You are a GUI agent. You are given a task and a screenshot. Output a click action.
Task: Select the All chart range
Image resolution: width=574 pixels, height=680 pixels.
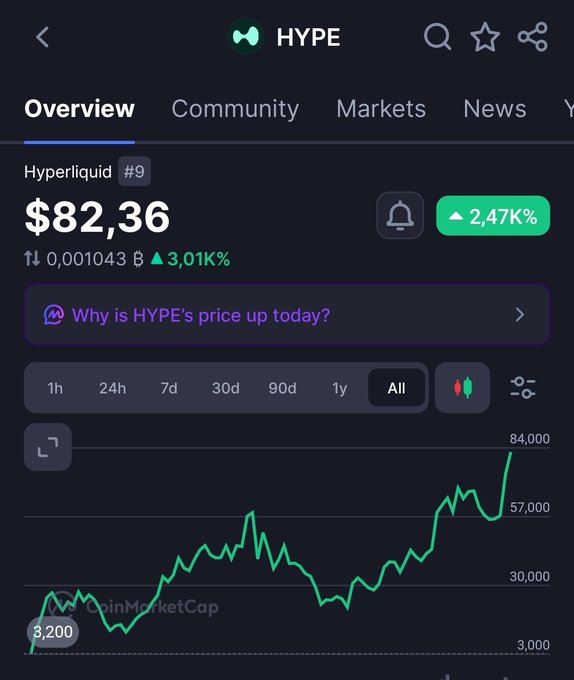(x=396, y=388)
